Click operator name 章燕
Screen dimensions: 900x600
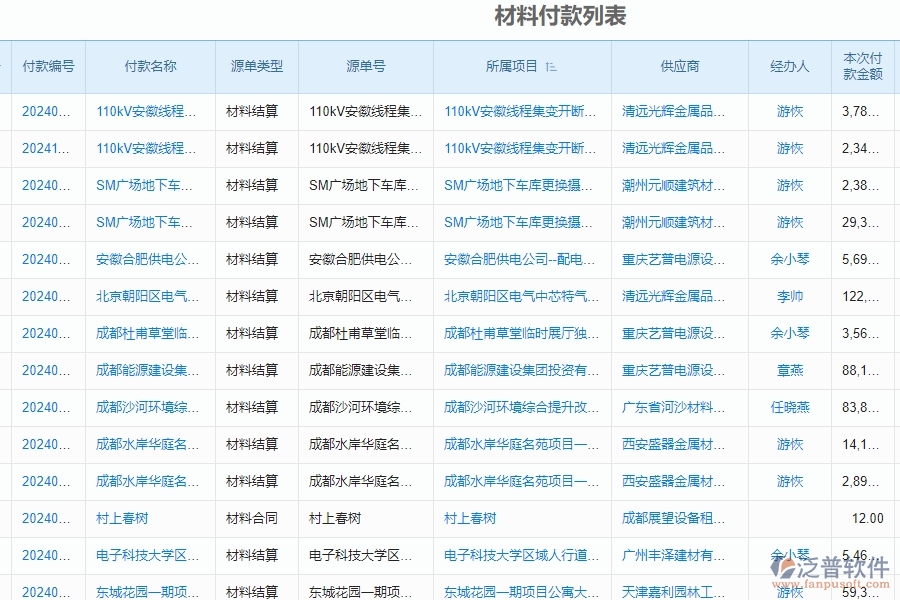(x=789, y=370)
